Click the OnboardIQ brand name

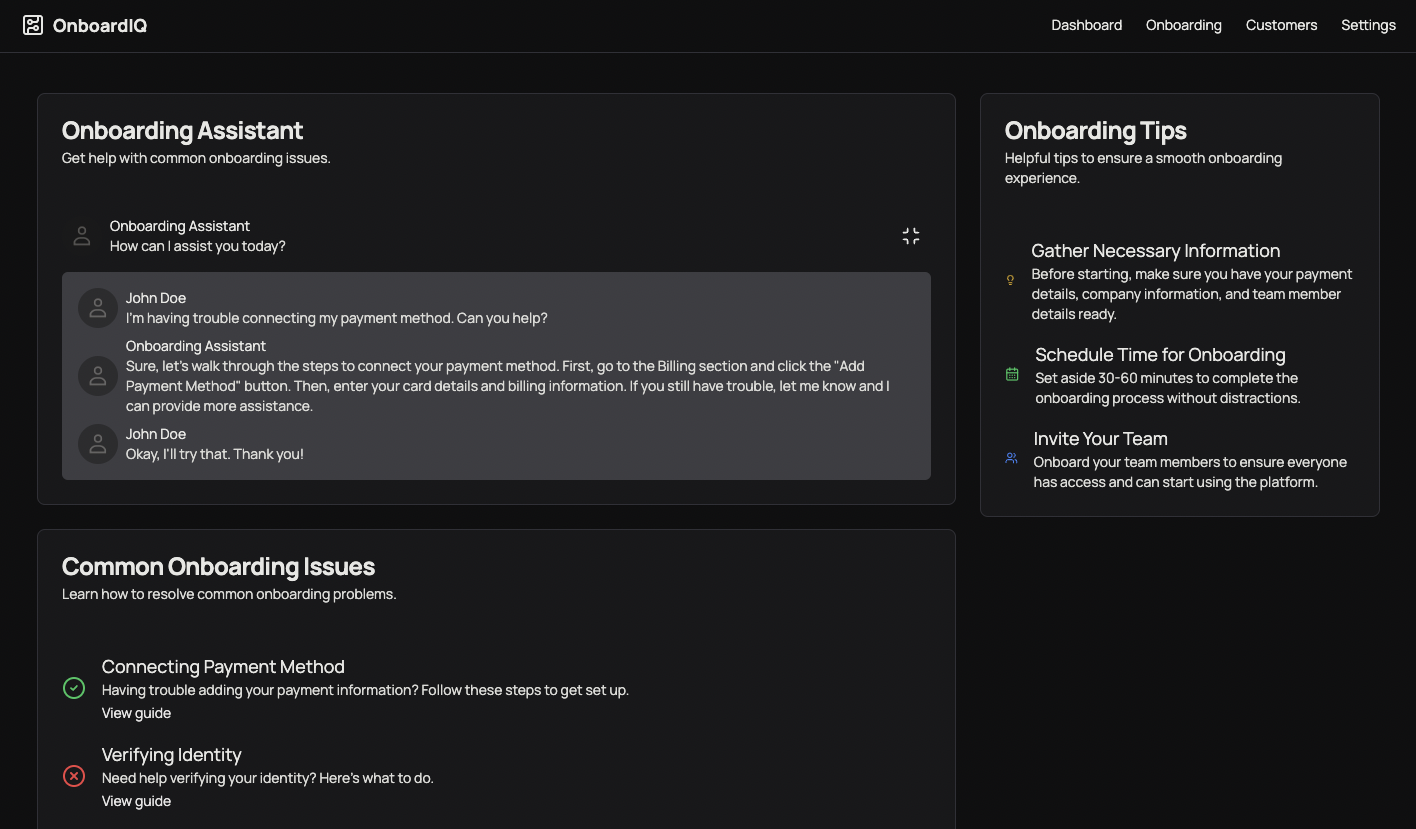point(100,26)
